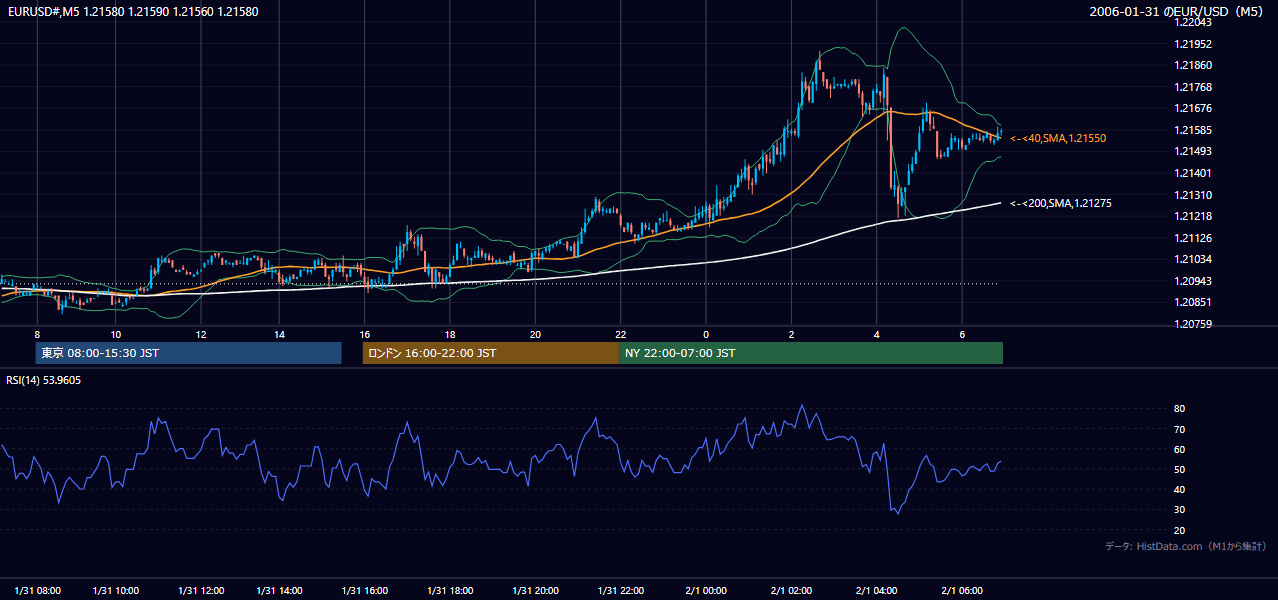Click the 1/31 08:00 time axis label

point(37,590)
